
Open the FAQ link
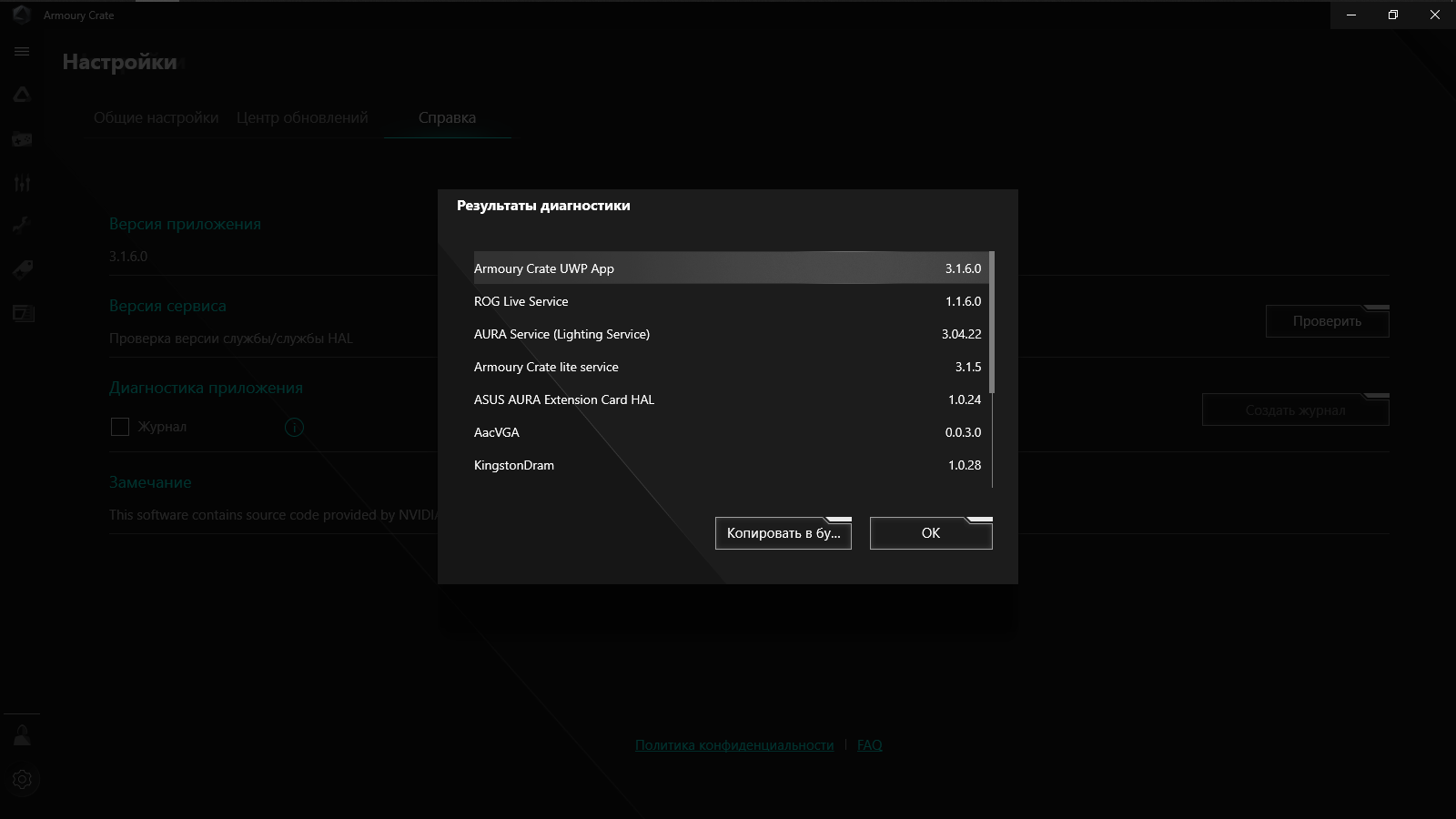point(870,745)
